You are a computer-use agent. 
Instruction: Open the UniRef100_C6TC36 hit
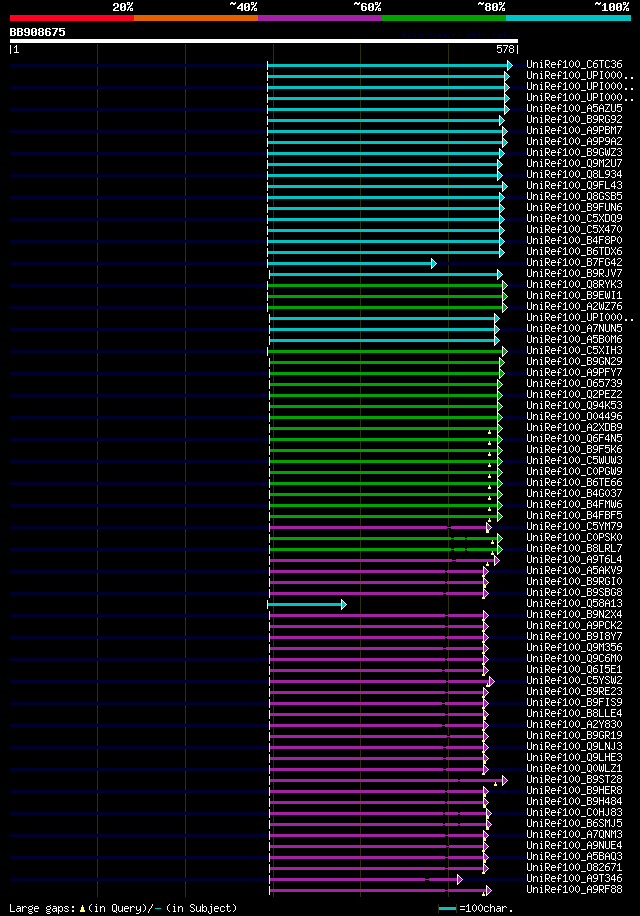(574, 64)
